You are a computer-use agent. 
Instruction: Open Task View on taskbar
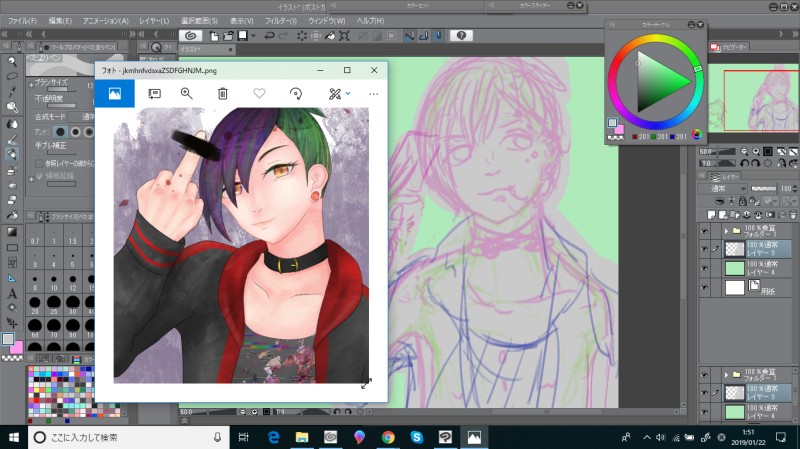click(244, 437)
